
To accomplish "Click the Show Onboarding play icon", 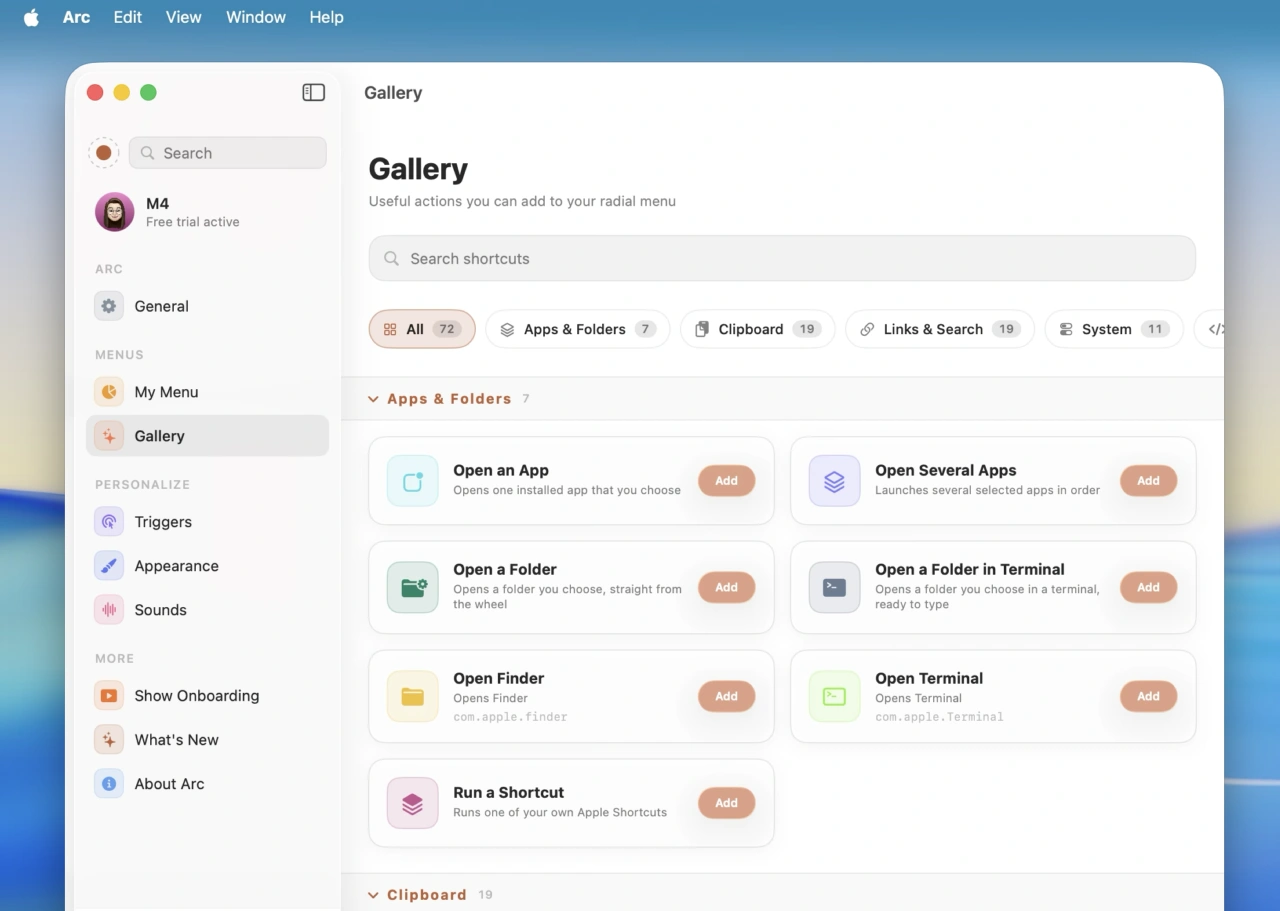I will [x=109, y=696].
